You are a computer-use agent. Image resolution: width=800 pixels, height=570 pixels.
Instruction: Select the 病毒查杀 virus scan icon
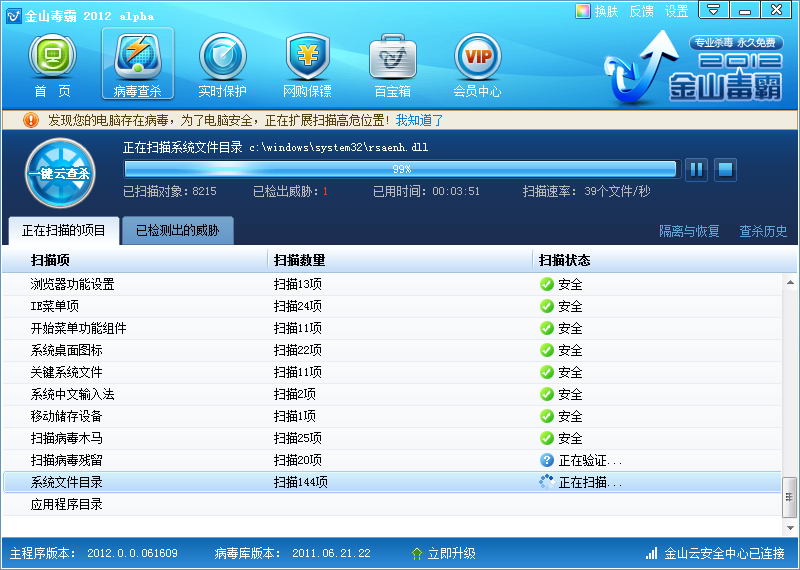tap(138, 63)
